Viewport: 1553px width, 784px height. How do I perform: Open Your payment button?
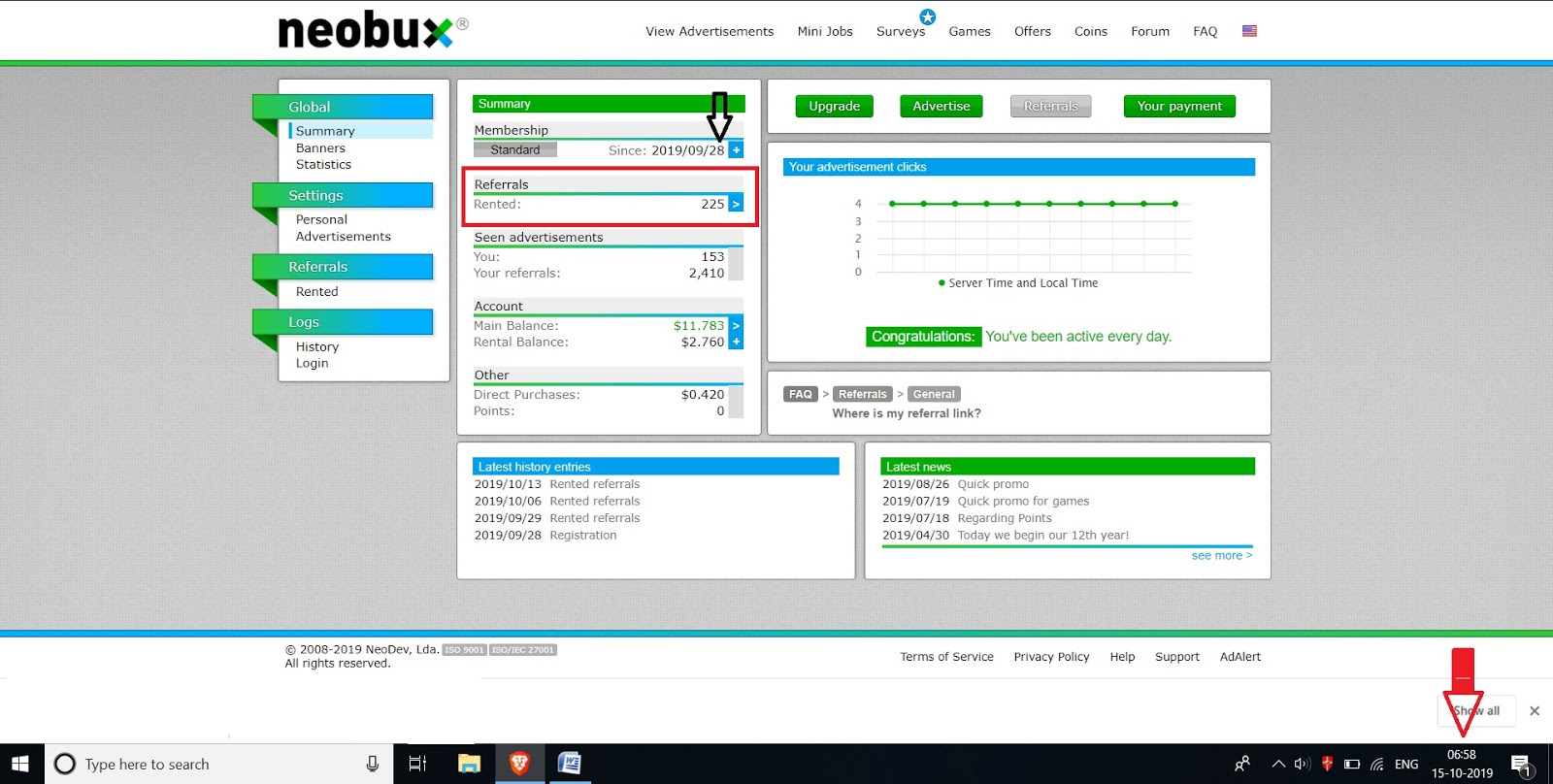tap(1179, 106)
